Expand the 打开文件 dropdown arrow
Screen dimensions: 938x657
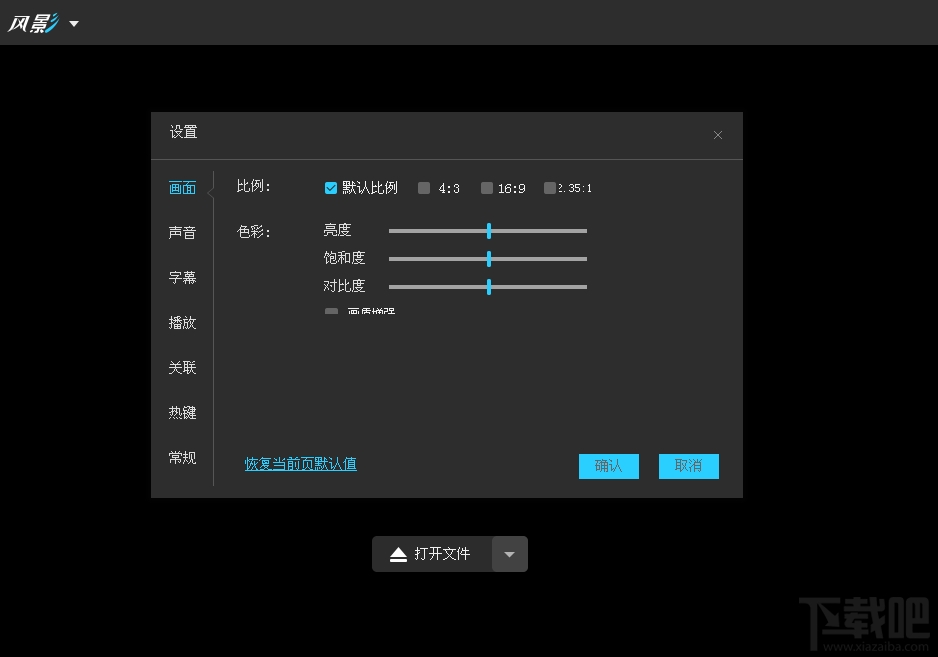[x=510, y=553]
